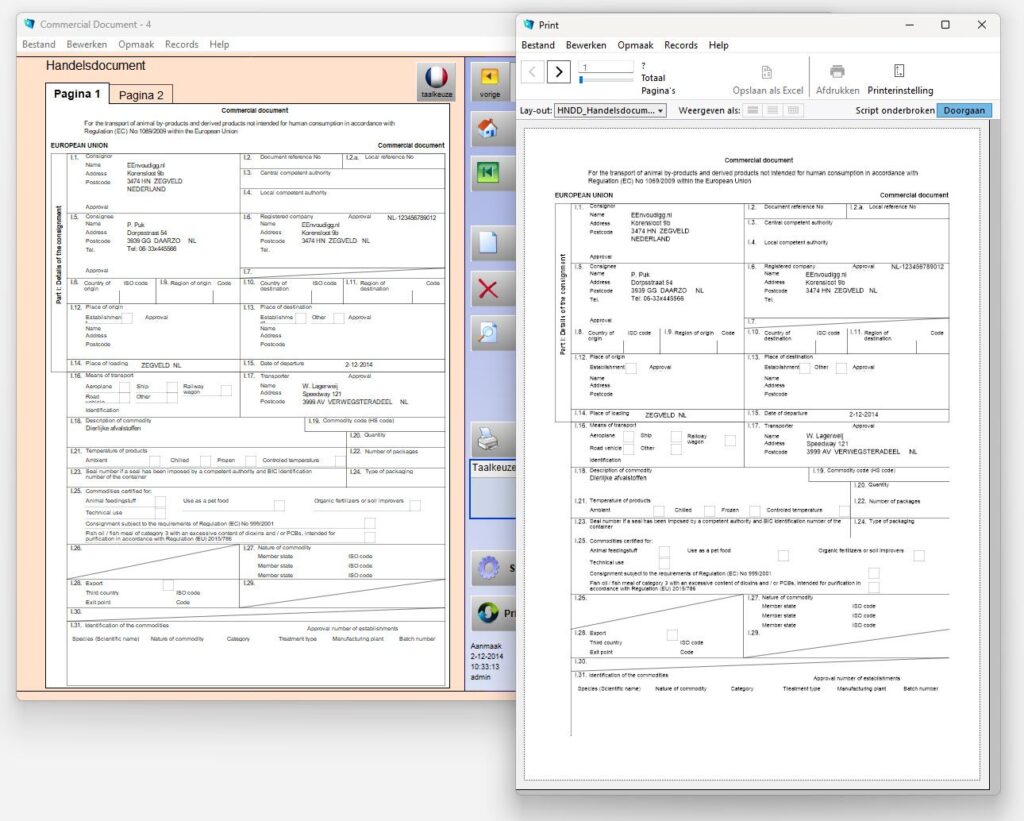Click the magnifier search document icon

pyautogui.click(x=488, y=333)
